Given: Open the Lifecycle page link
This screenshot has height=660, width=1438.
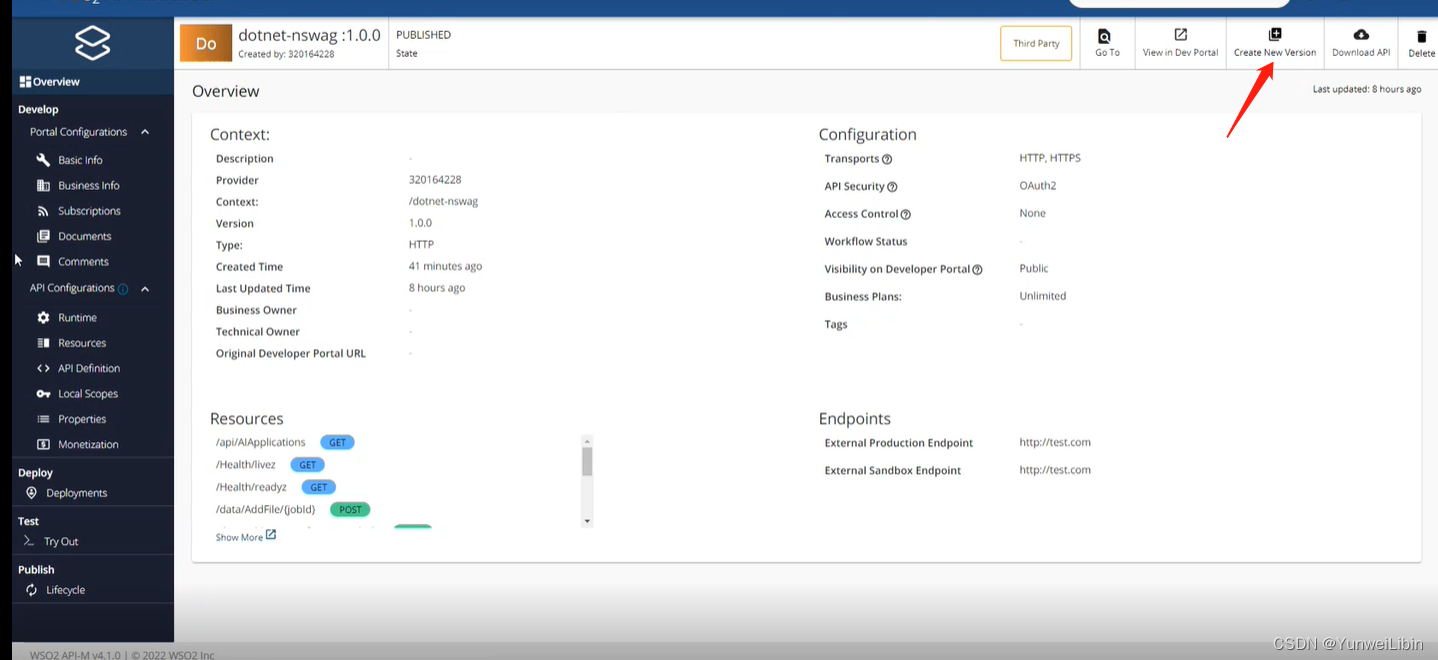Looking at the screenshot, I should 65,590.
